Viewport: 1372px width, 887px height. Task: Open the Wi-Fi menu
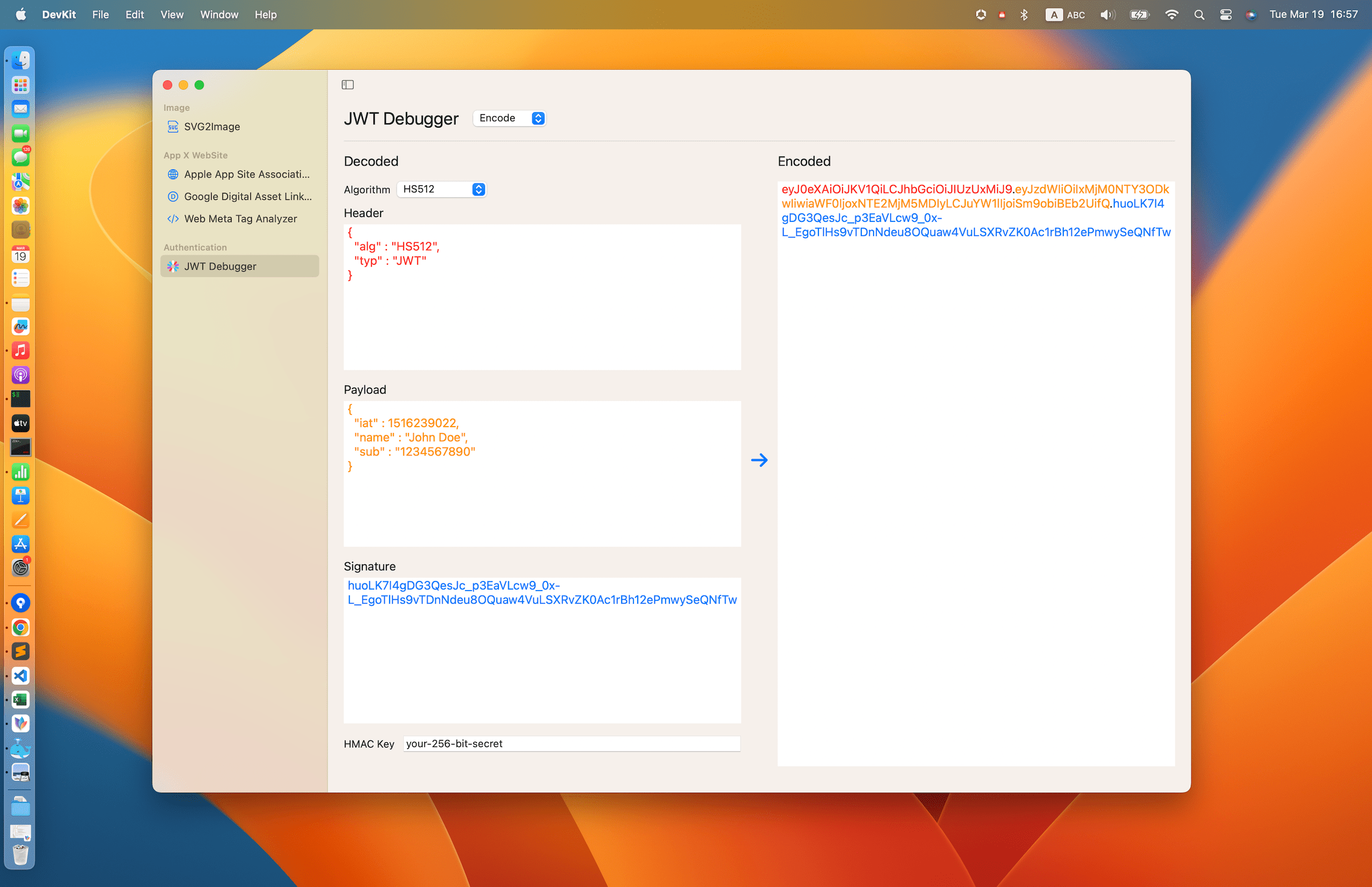[x=1171, y=14]
